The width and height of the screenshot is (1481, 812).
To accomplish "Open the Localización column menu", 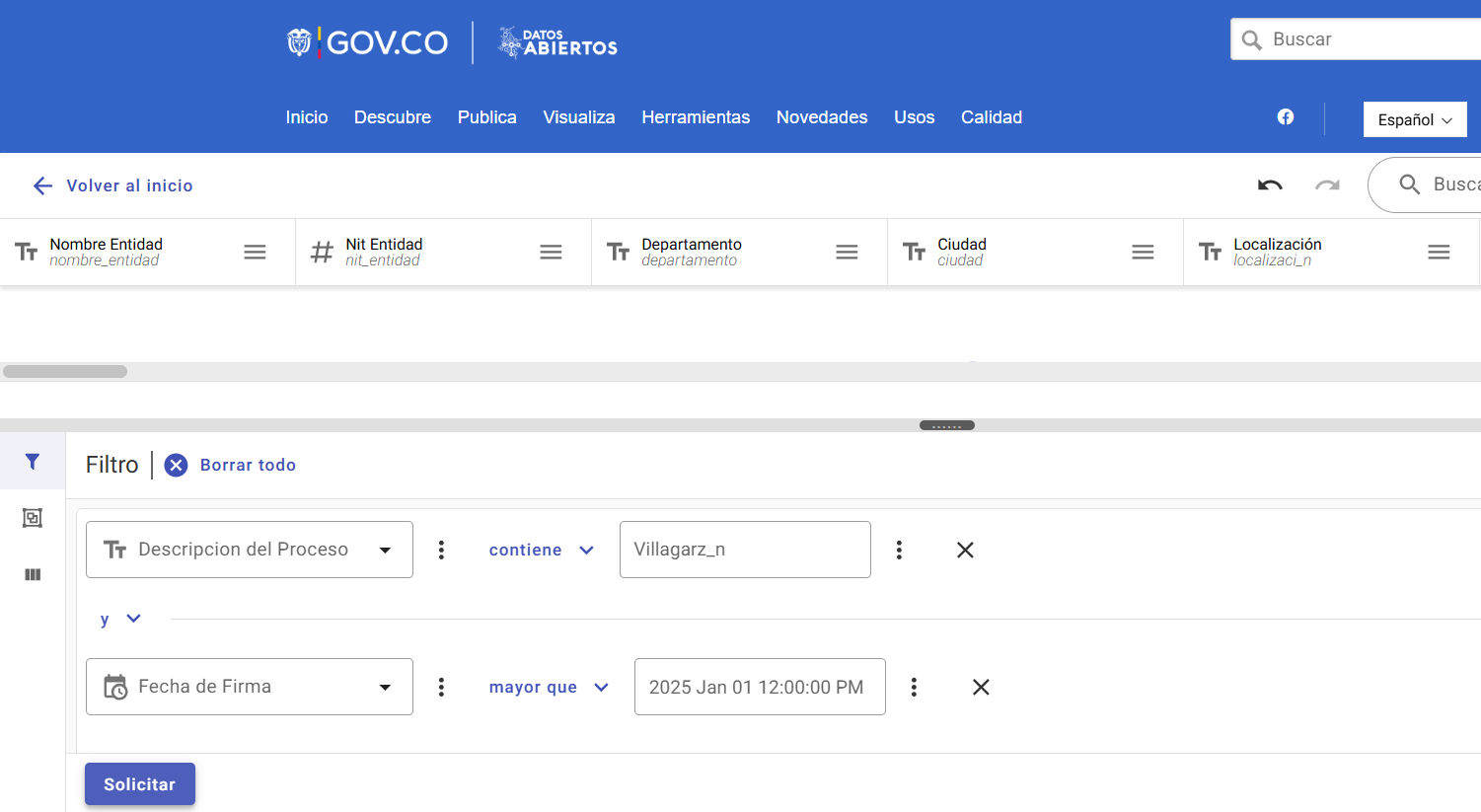I will (1439, 253).
